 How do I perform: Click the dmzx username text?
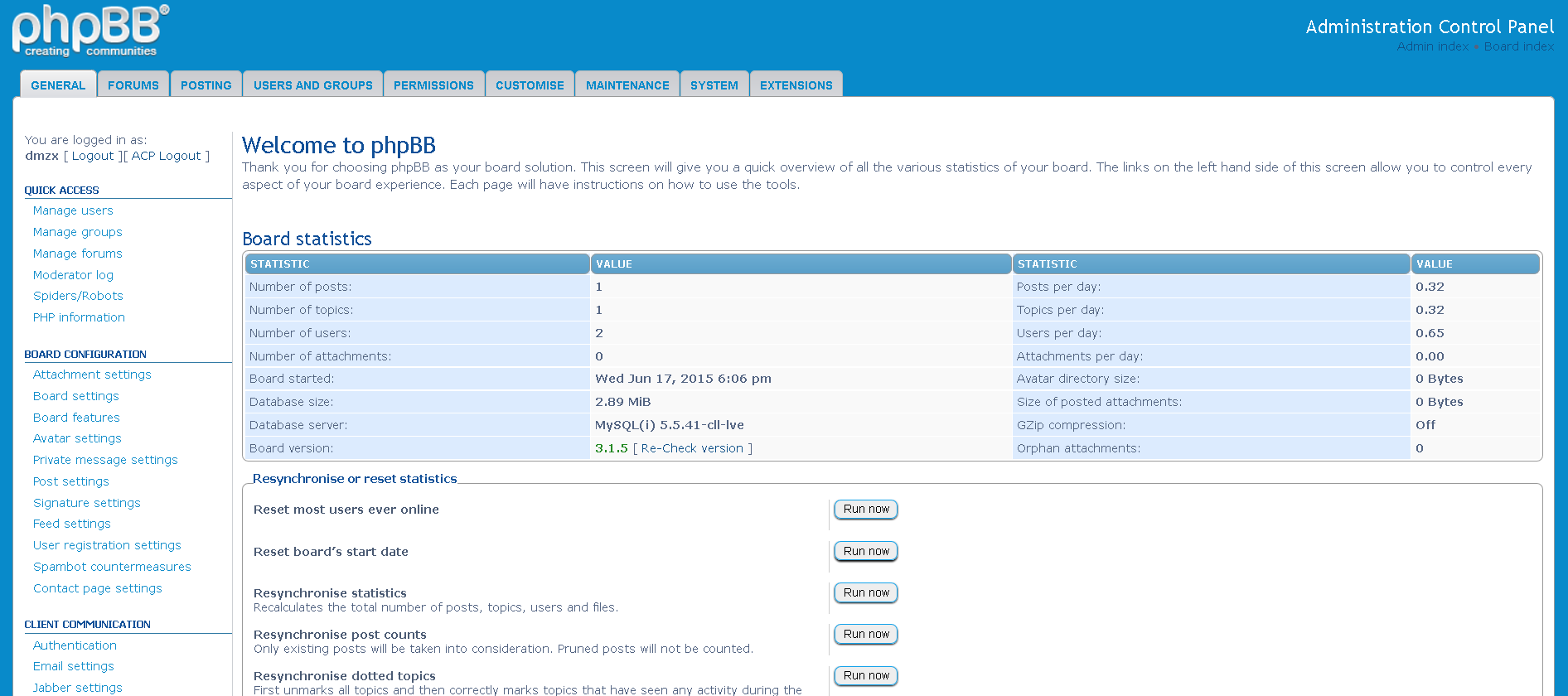click(41, 156)
